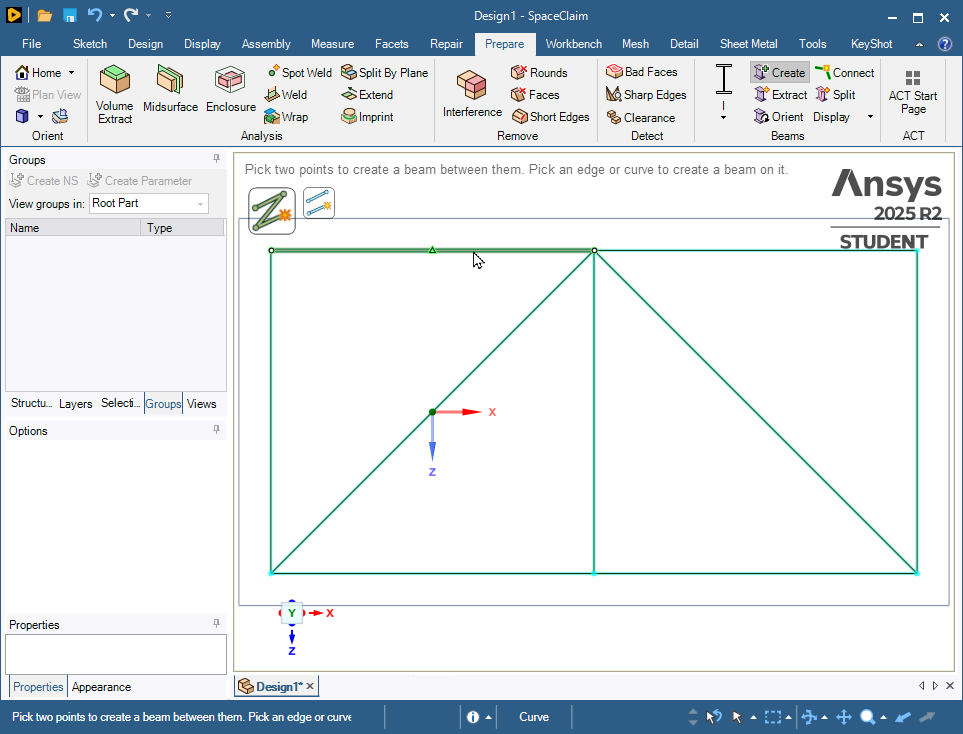Open the Structure panel tab

click(x=31, y=404)
